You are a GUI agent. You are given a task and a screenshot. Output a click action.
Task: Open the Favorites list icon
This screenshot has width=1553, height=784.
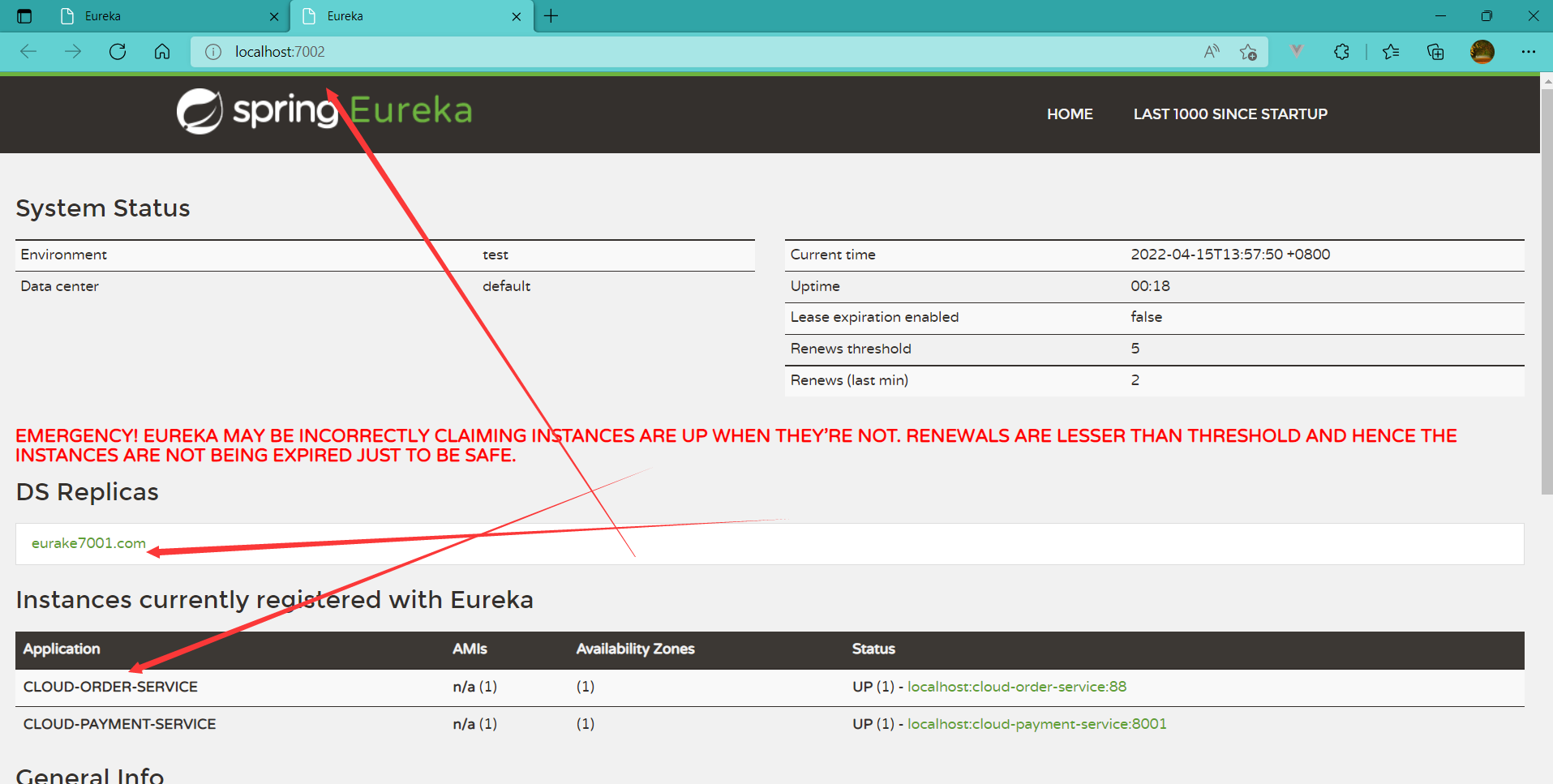(x=1391, y=52)
